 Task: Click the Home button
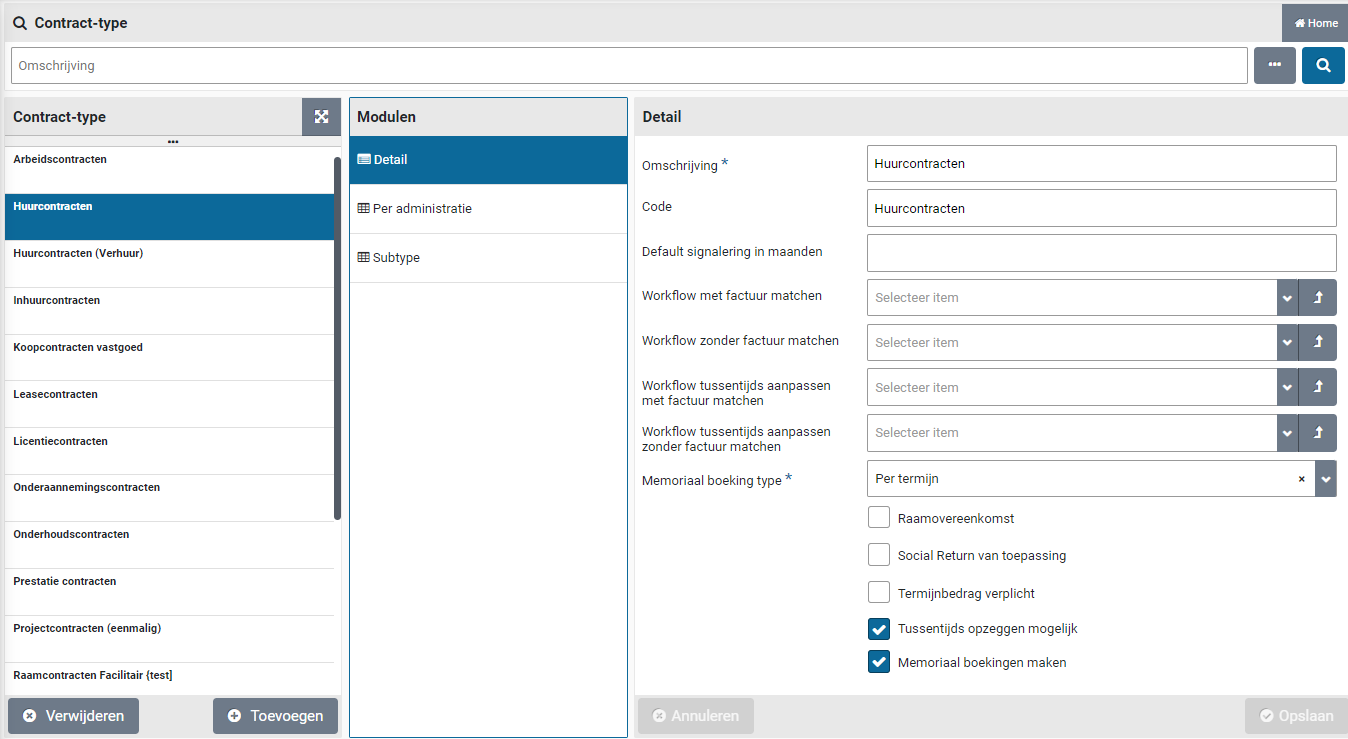tap(1315, 23)
